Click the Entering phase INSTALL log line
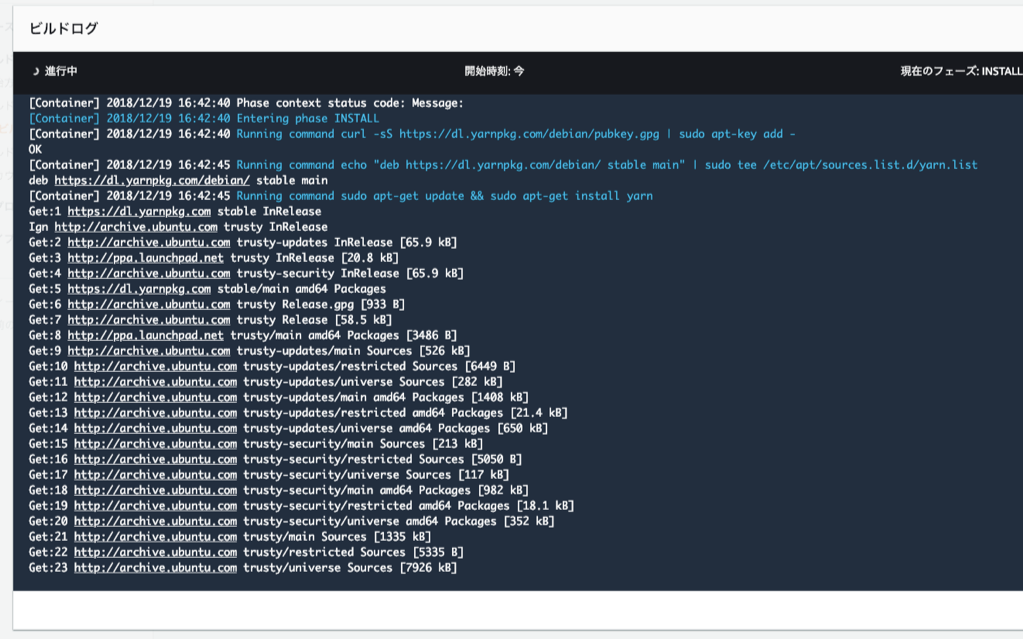The width and height of the screenshot is (1023, 639). pos(307,118)
